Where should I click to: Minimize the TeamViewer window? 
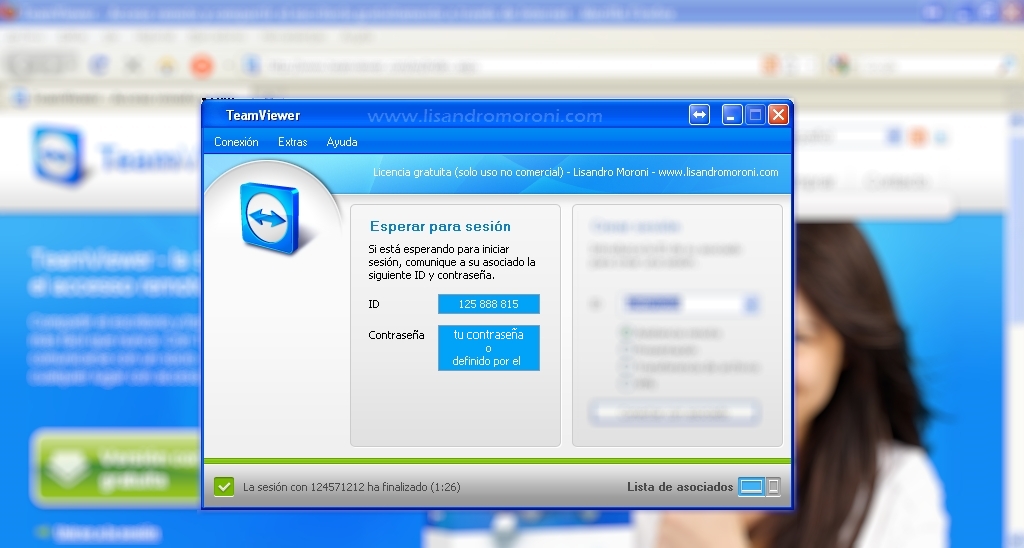tap(731, 115)
